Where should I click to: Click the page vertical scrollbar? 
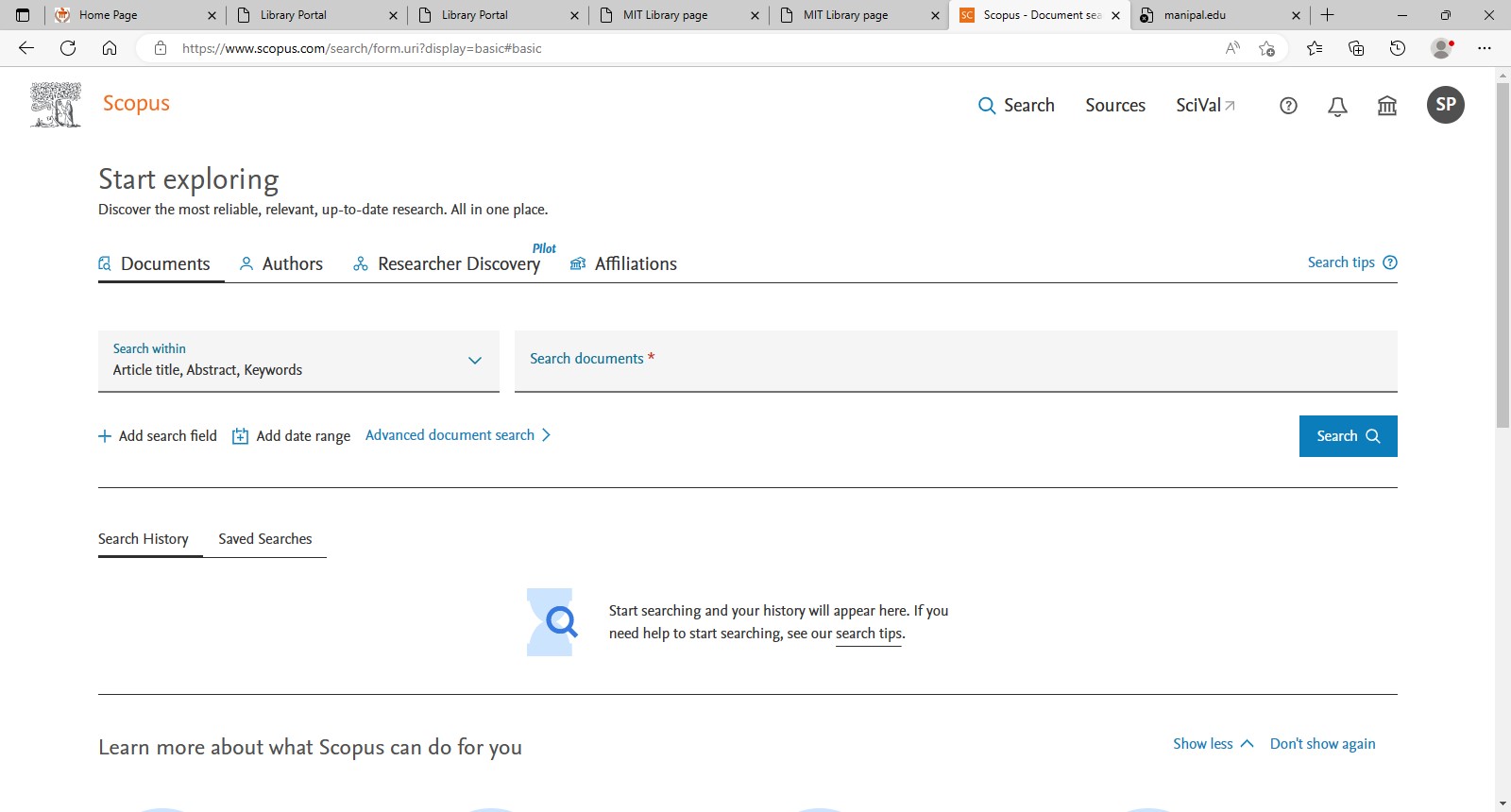click(x=1503, y=255)
